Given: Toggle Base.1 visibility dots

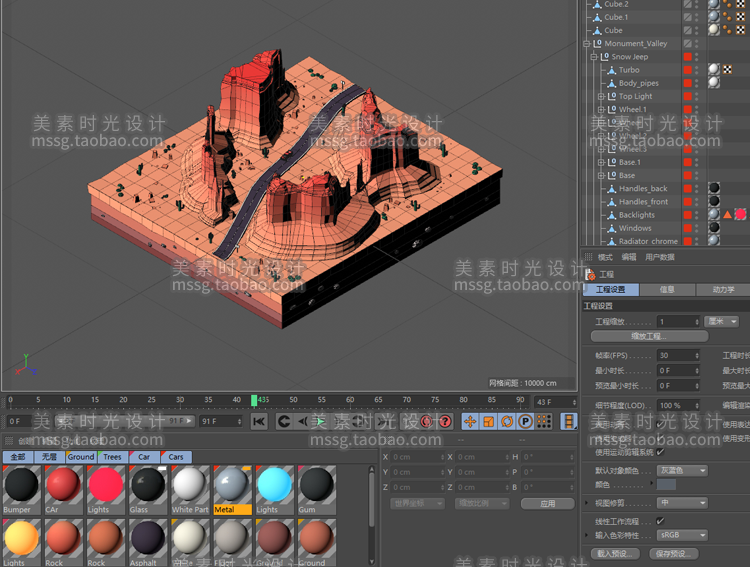Looking at the screenshot, I should [697, 162].
